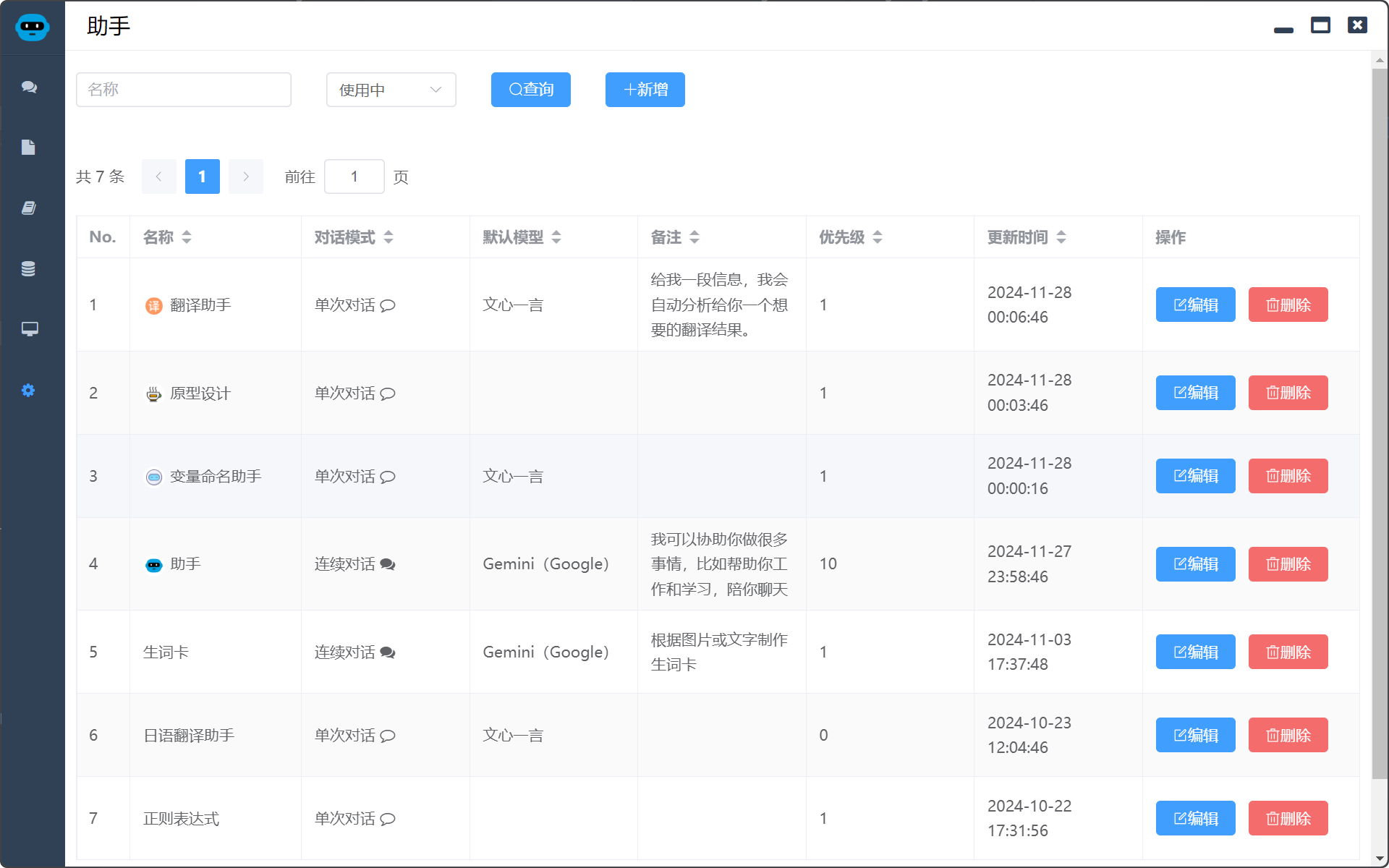Open the document file sidebar icon

[28, 148]
